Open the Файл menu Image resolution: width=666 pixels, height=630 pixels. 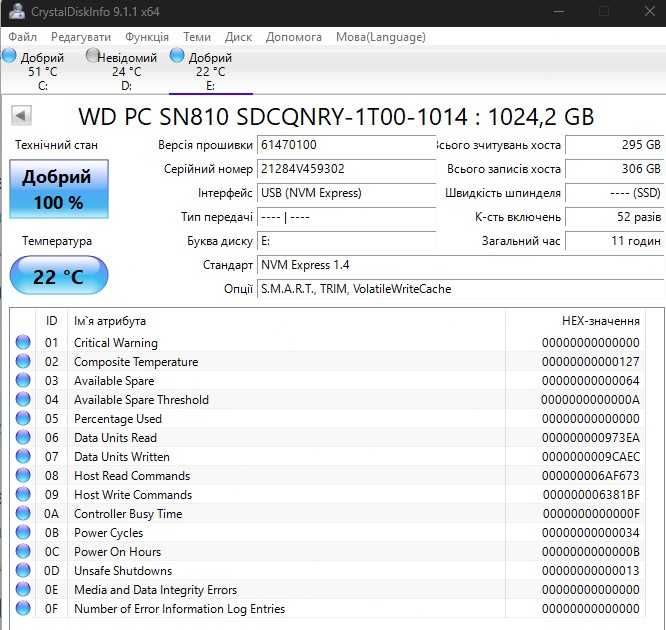[23, 37]
